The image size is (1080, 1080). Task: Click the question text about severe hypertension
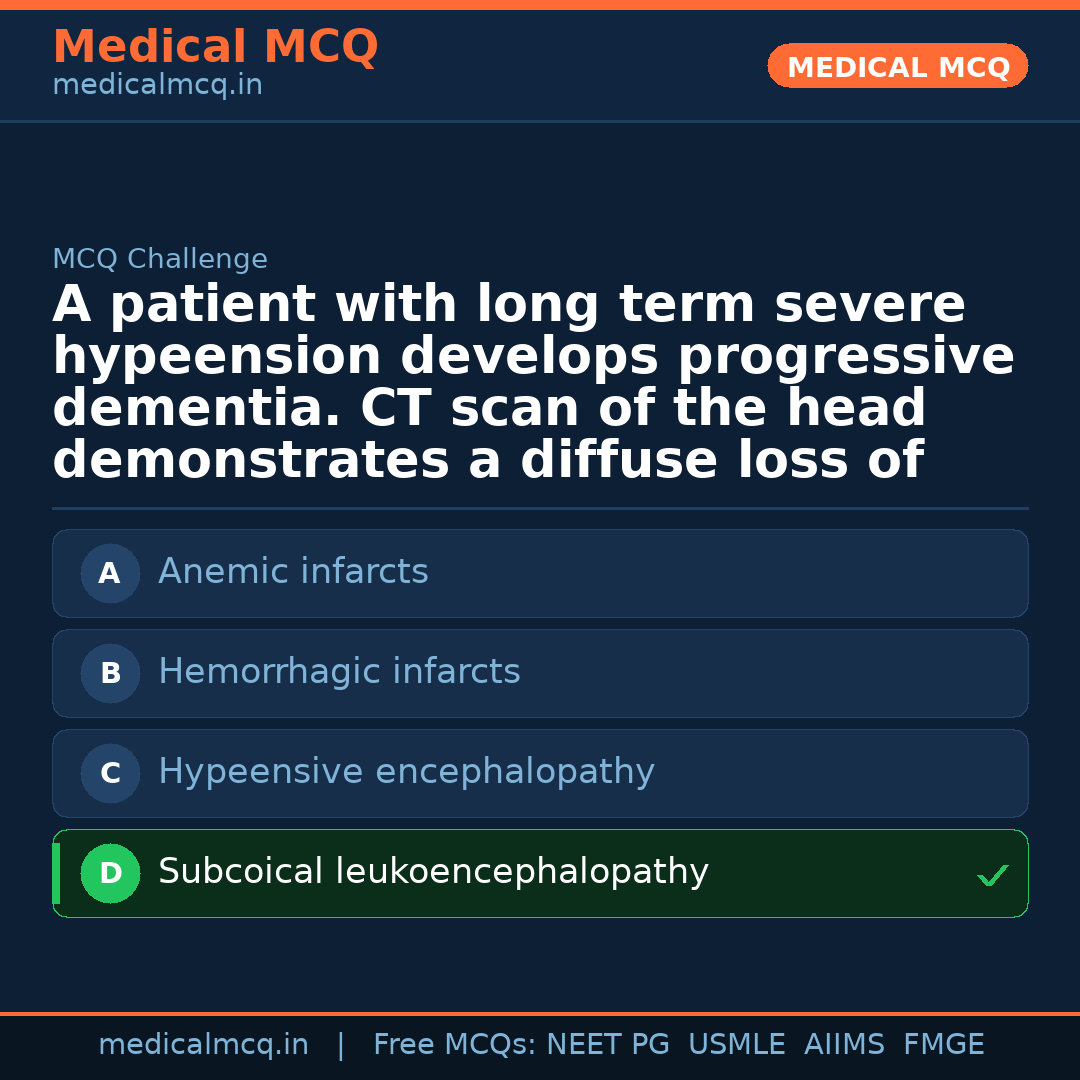(533, 382)
